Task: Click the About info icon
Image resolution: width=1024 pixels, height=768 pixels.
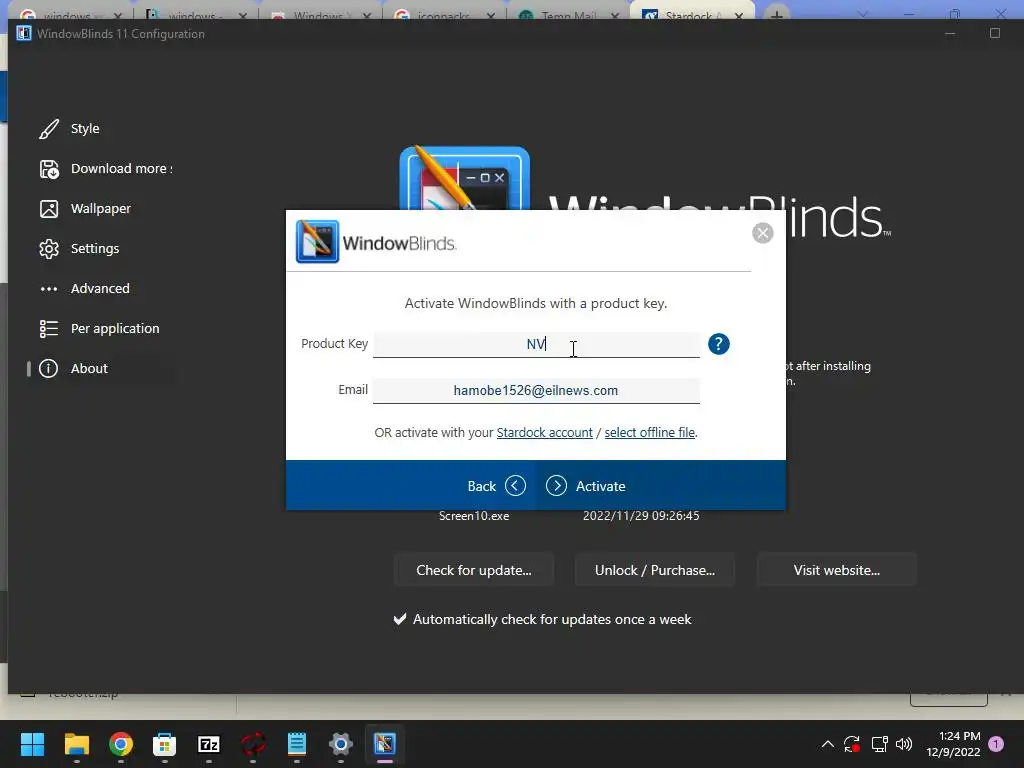Action: [x=48, y=368]
